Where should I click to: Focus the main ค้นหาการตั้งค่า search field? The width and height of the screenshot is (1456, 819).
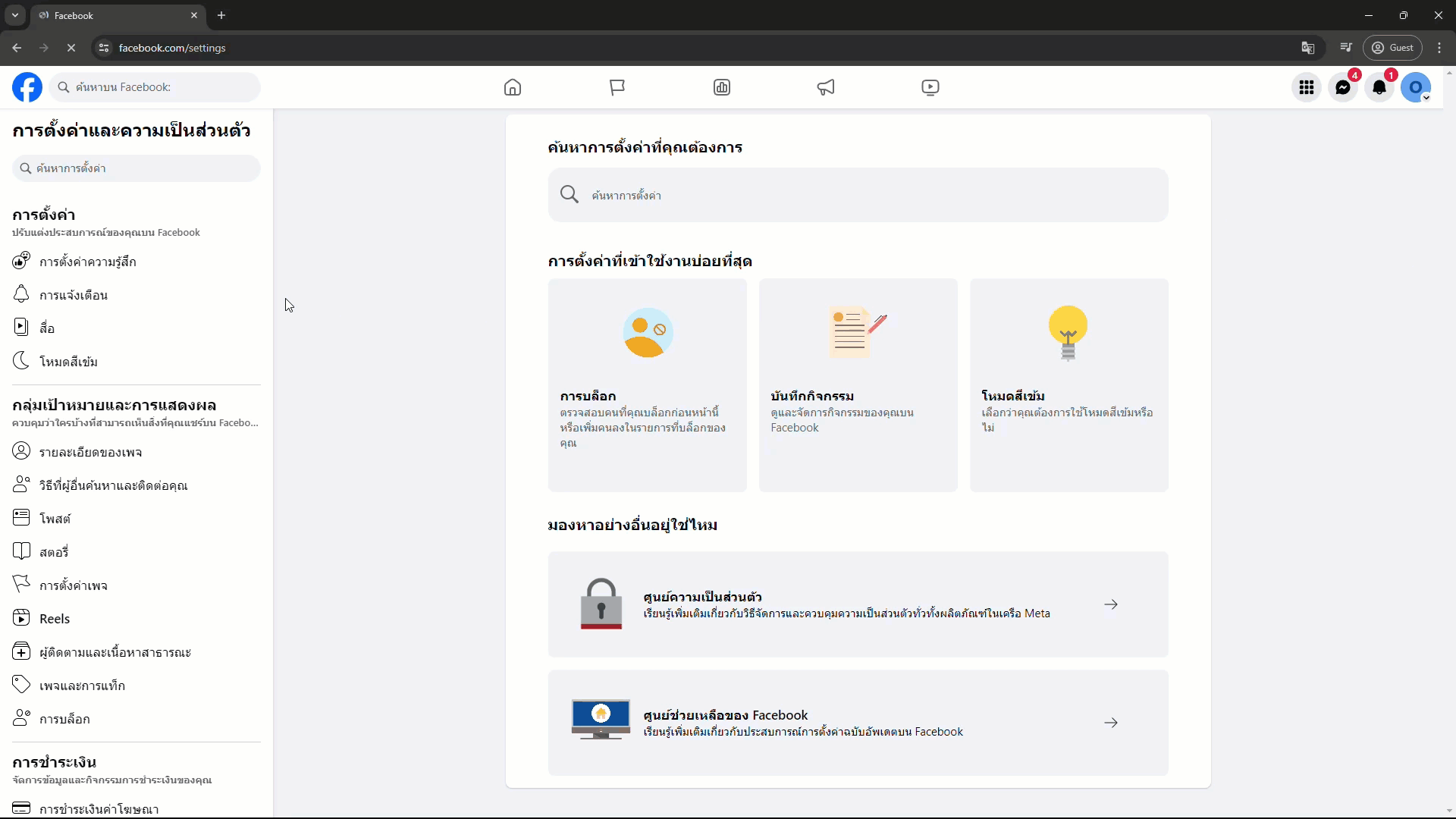coord(858,195)
